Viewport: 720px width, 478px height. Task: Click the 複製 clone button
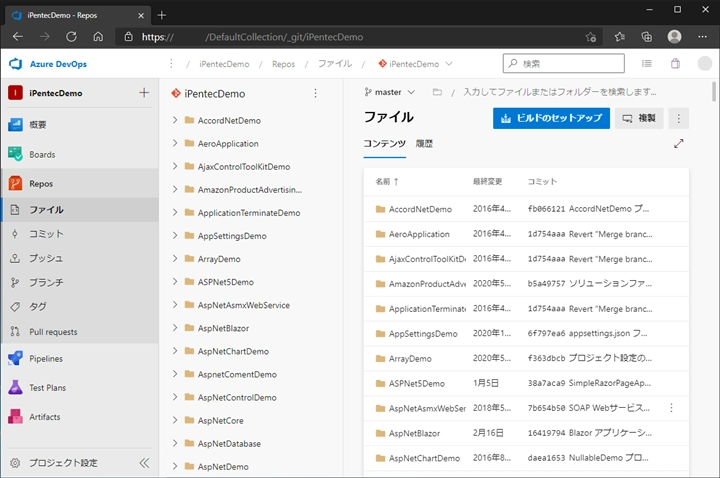click(x=638, y=118)
